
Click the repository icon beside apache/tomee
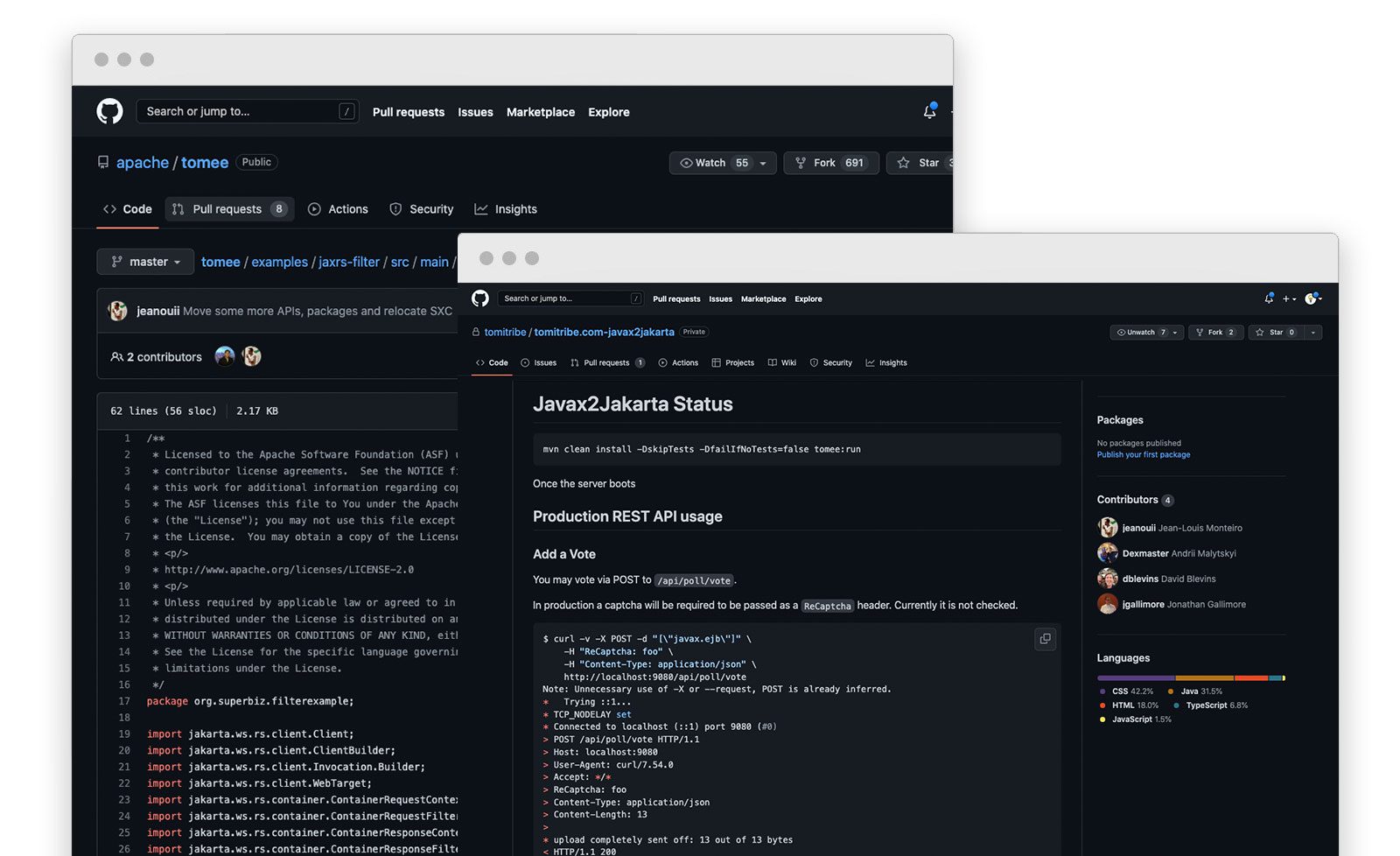coord(103,163)
